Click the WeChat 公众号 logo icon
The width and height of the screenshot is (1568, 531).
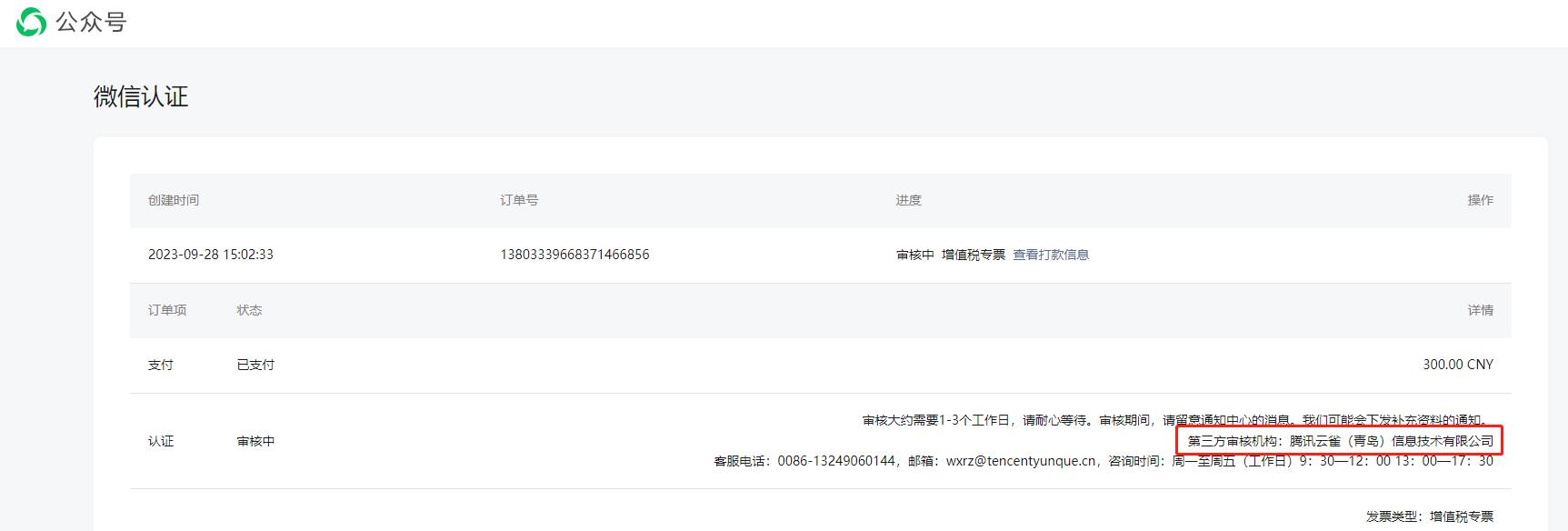pos(32,22)
